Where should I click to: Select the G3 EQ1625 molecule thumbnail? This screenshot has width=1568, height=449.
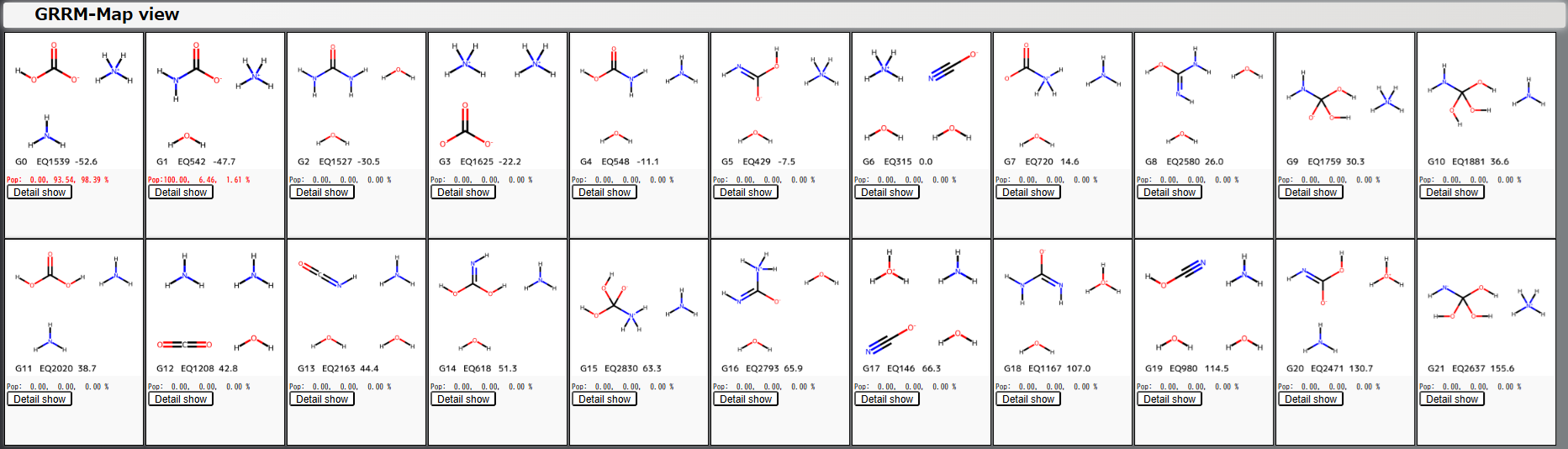[x=498, y=94]
